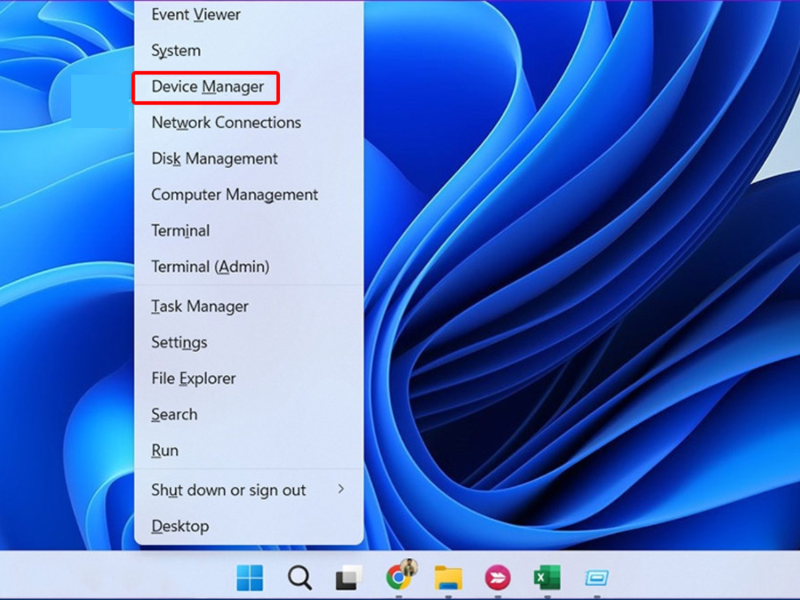Open Computer Management
800x600 pixels.
[x=234, y=195]
